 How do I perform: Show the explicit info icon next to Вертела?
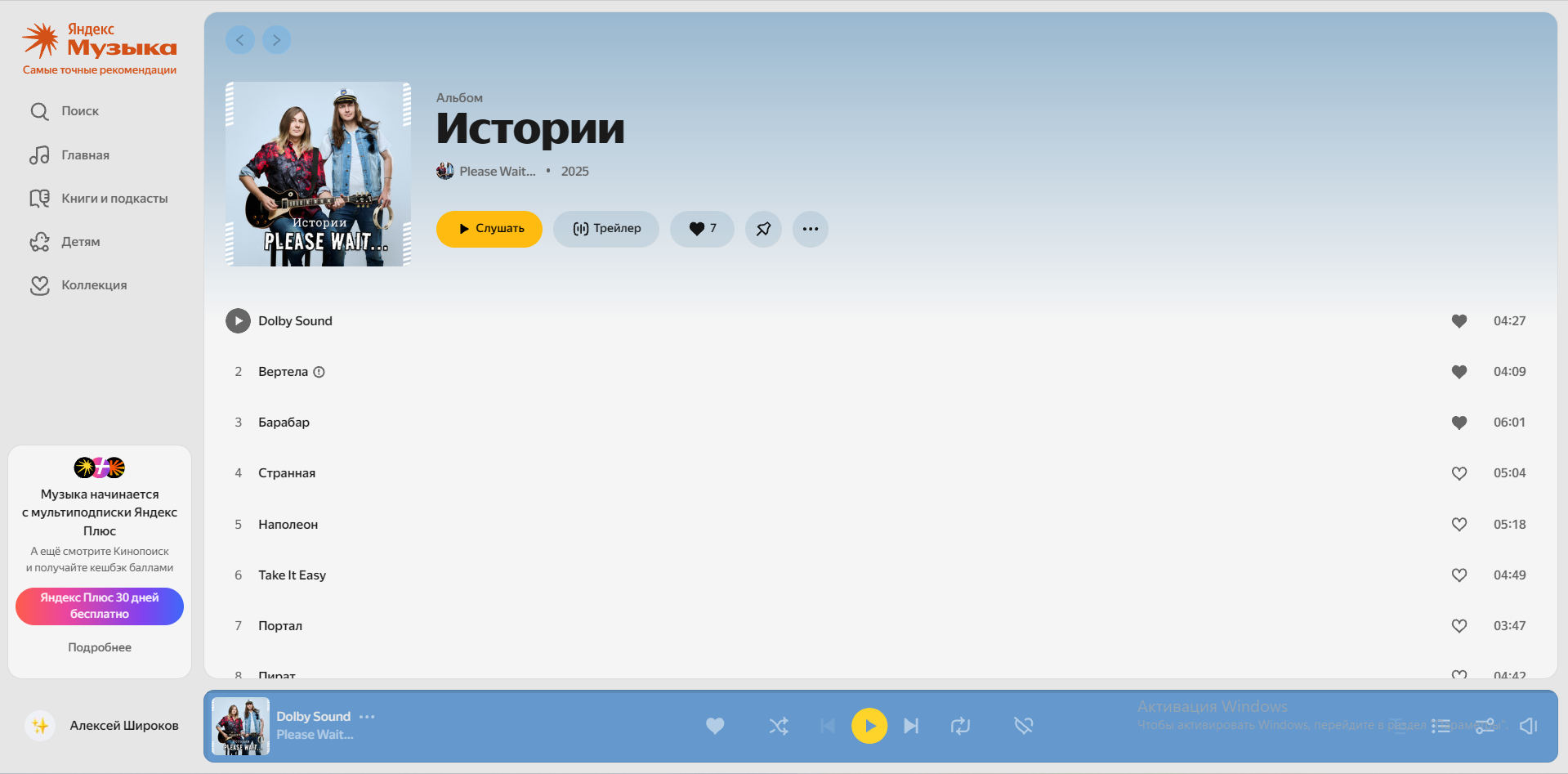[x=319, y=372]
